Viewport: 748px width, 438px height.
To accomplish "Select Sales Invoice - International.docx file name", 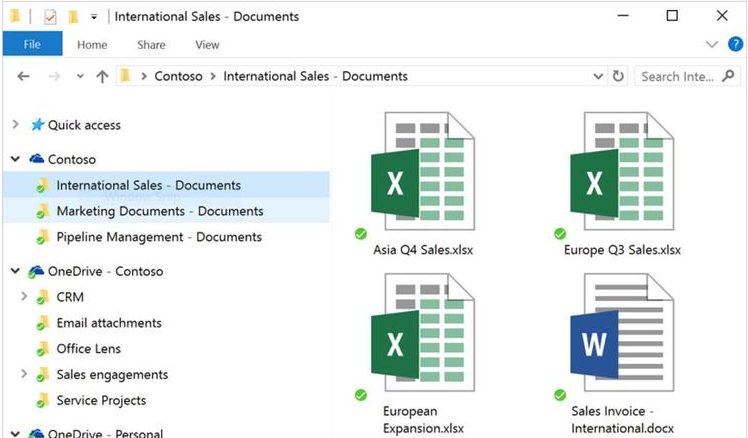I will [623, 419].
